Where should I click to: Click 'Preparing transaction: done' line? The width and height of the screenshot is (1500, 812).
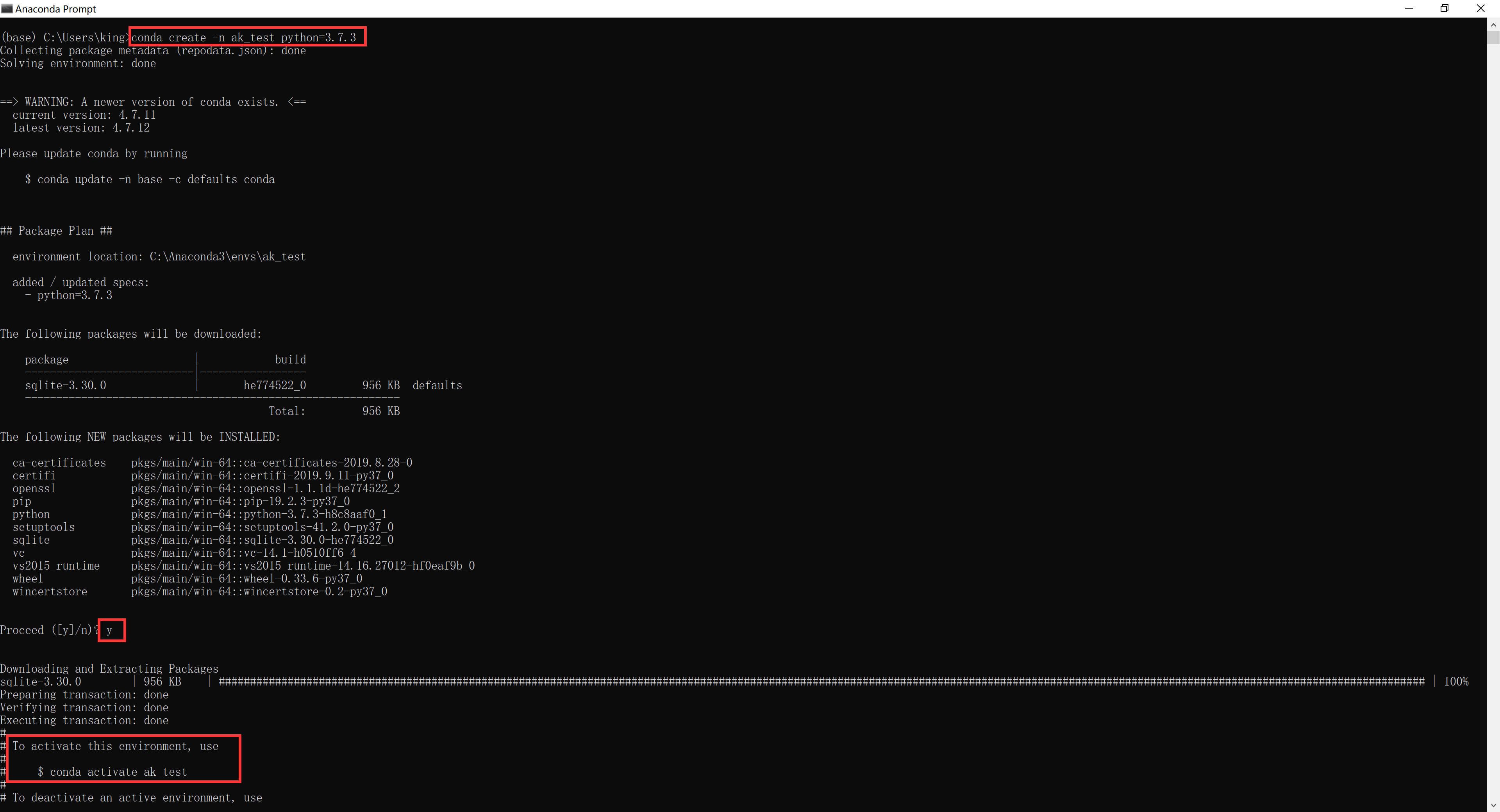pos(84,695)
